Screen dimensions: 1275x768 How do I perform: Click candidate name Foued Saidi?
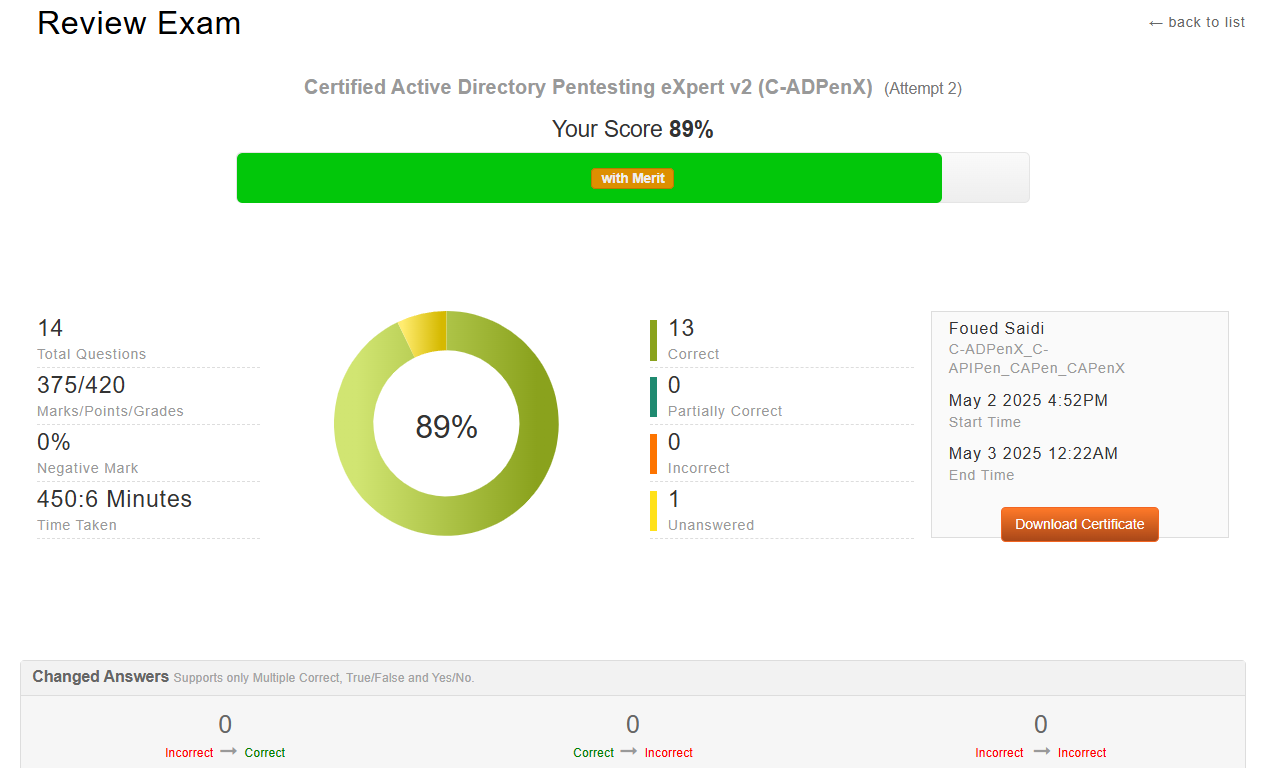996,328
